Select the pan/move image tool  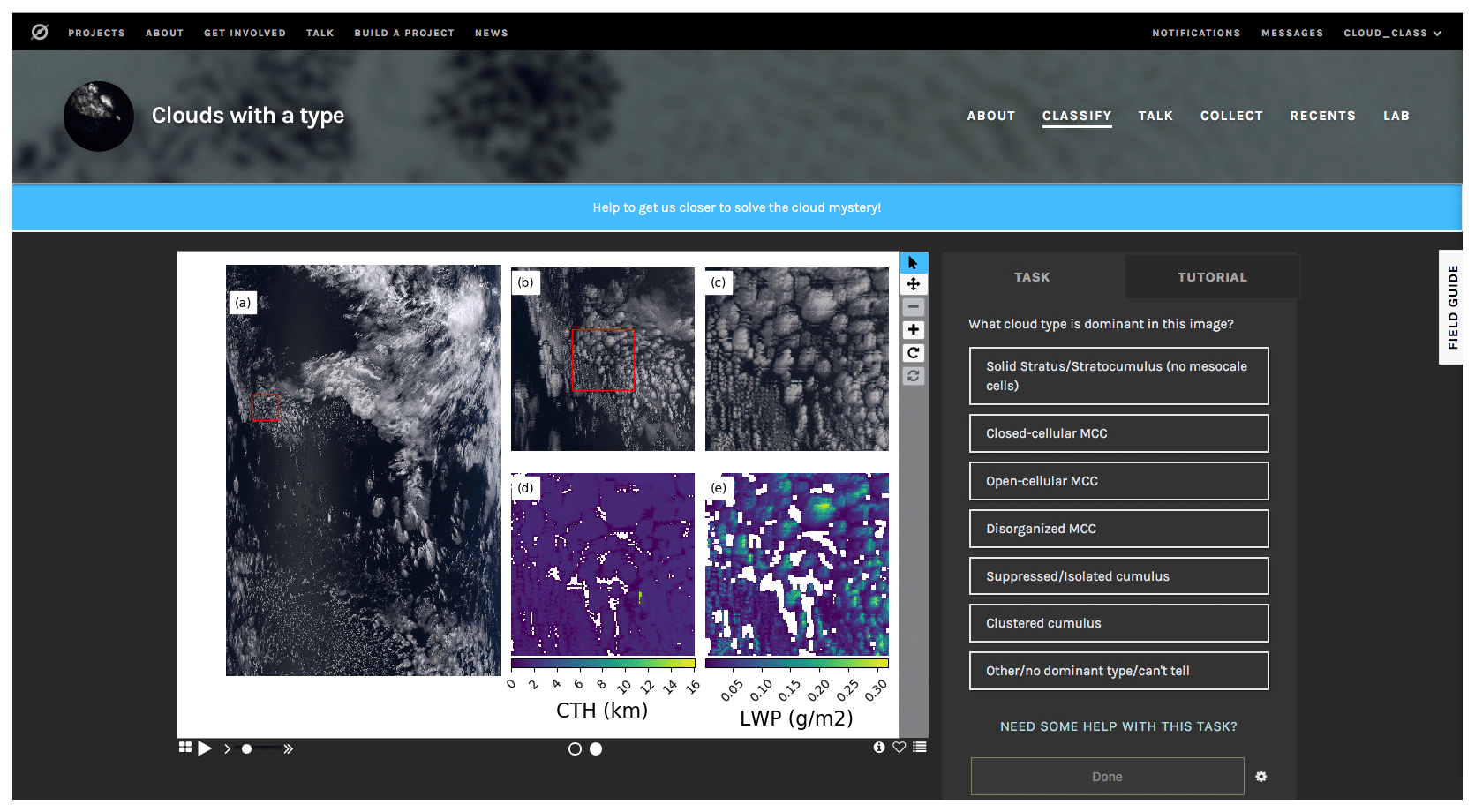pyautogui.click(x=913, y=284)
